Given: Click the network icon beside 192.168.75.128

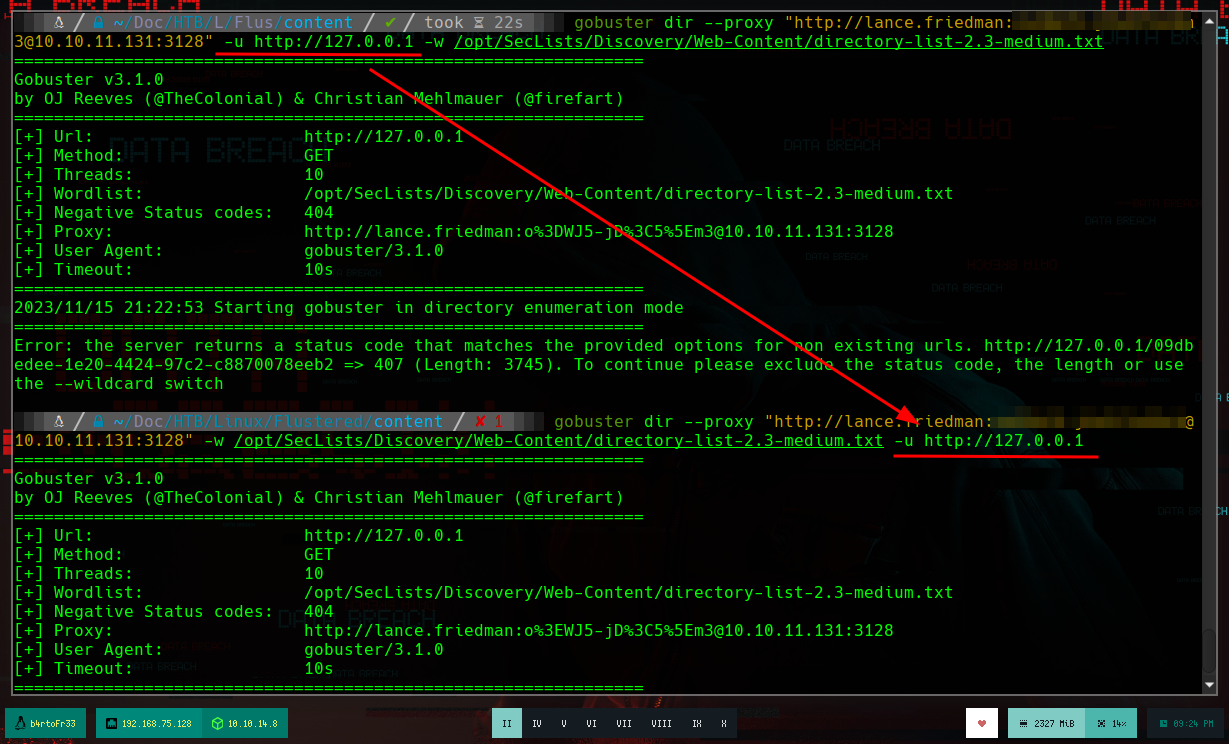Looking at the screenshot, I should click(111, 723).
